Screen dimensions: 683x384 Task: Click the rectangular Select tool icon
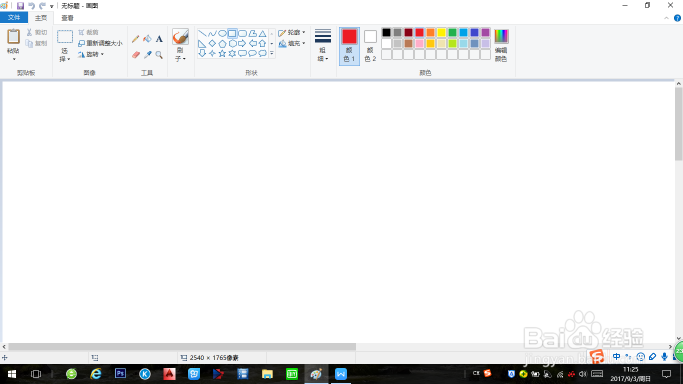click(x=65, y=37)
